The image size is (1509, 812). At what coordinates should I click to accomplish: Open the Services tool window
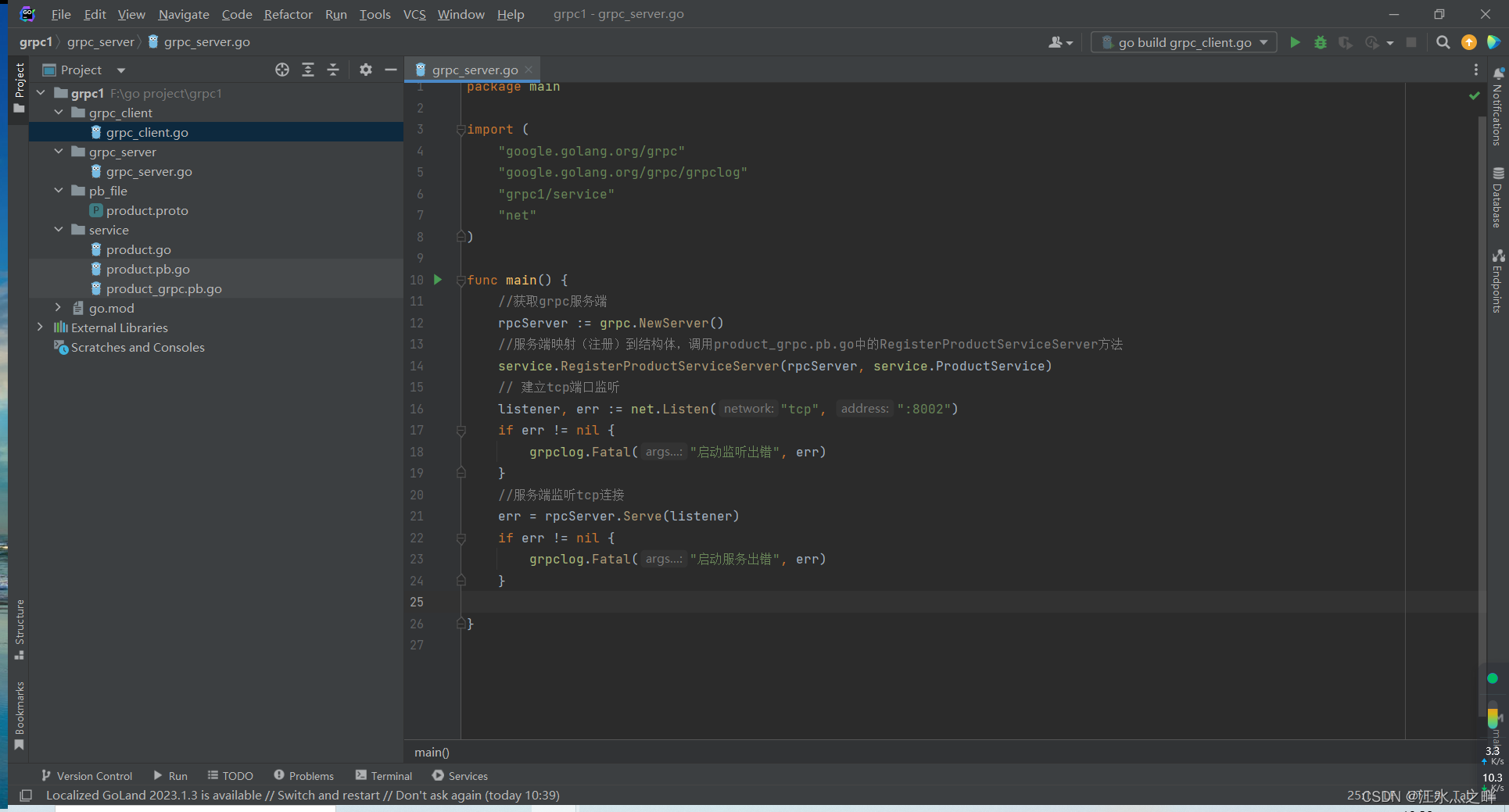coord(461,775)
